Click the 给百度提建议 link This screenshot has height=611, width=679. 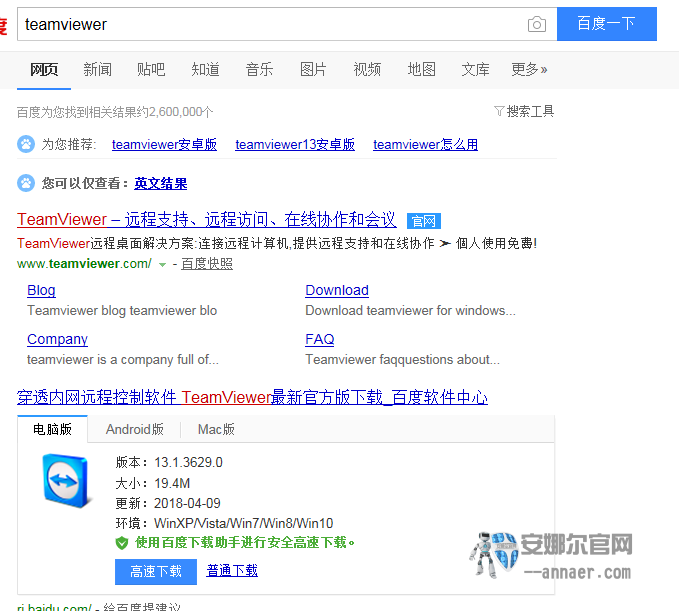tap(142, 607)
